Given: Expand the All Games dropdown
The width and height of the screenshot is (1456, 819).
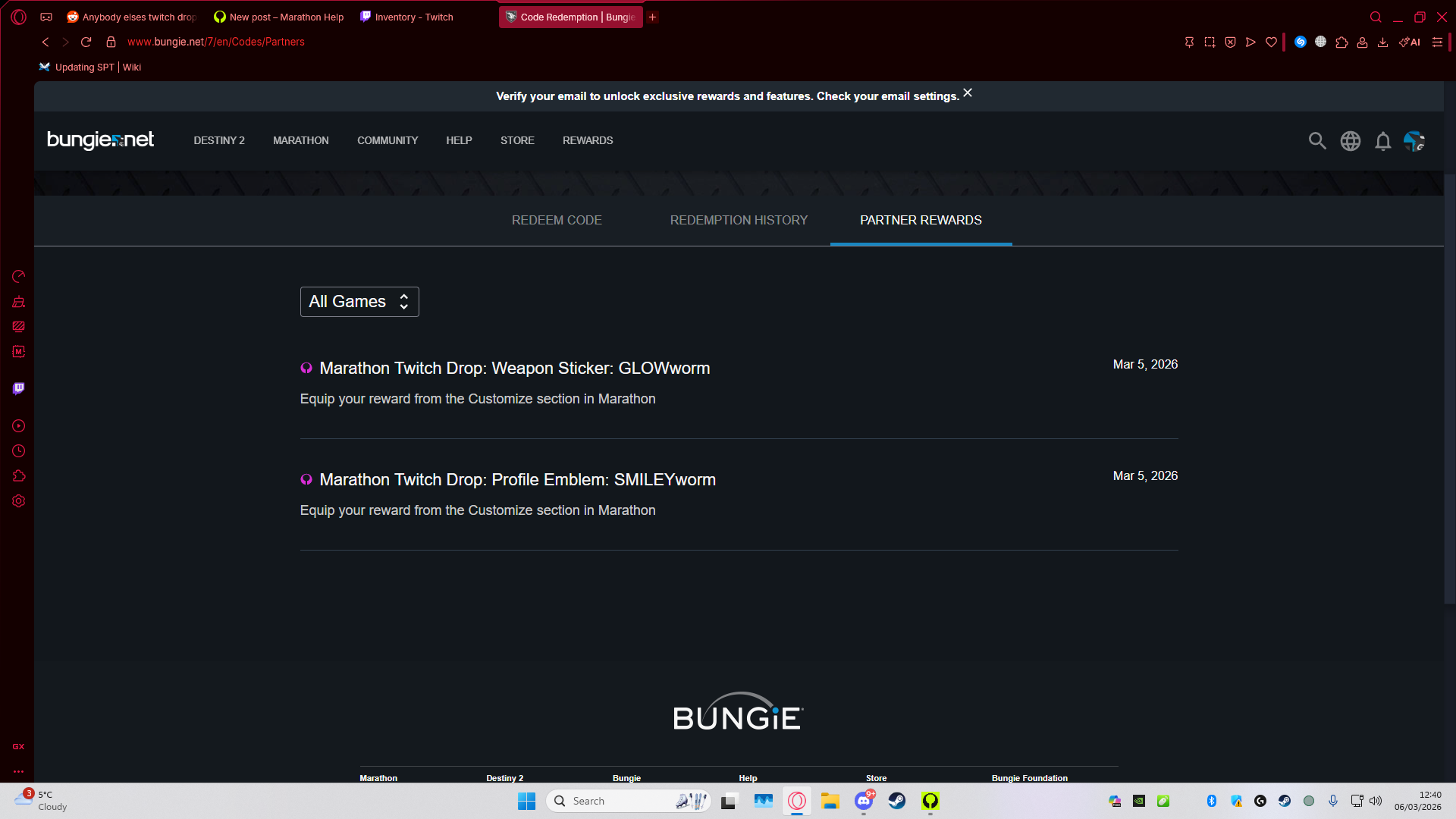Looking at the screenshot, I should click(x=359, y=302).
